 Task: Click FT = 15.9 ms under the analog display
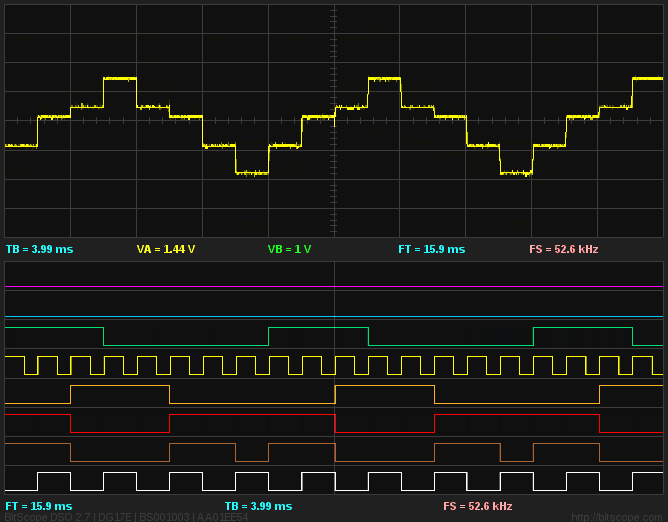431,249
